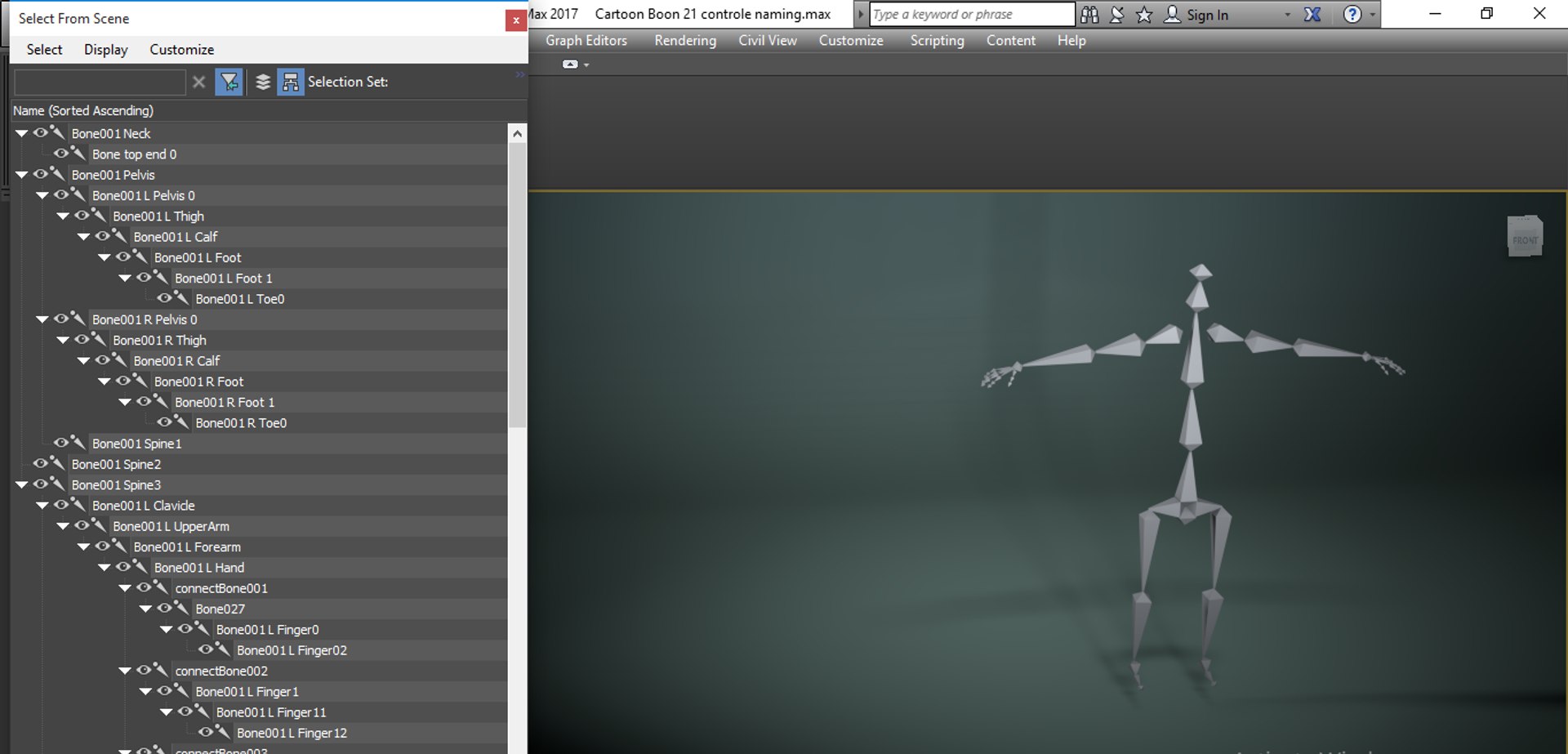Close the Select From Scene dialog
Image resolution: width=1568 pixels, height=754 pixels.
point(515,20)
